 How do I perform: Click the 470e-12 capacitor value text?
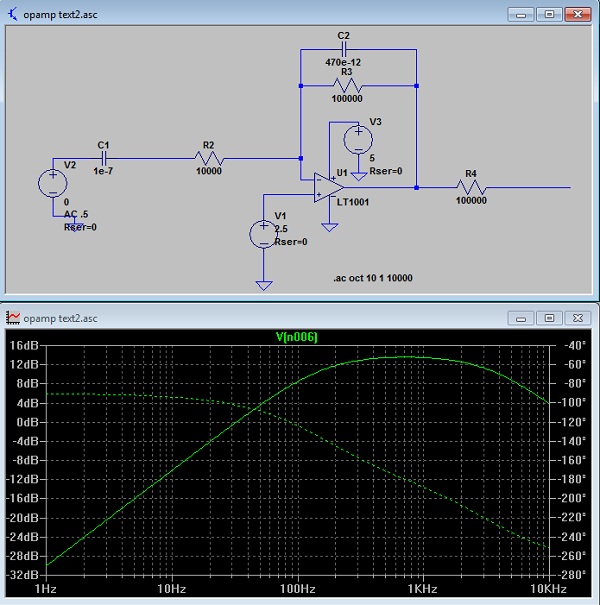(345, 61)
